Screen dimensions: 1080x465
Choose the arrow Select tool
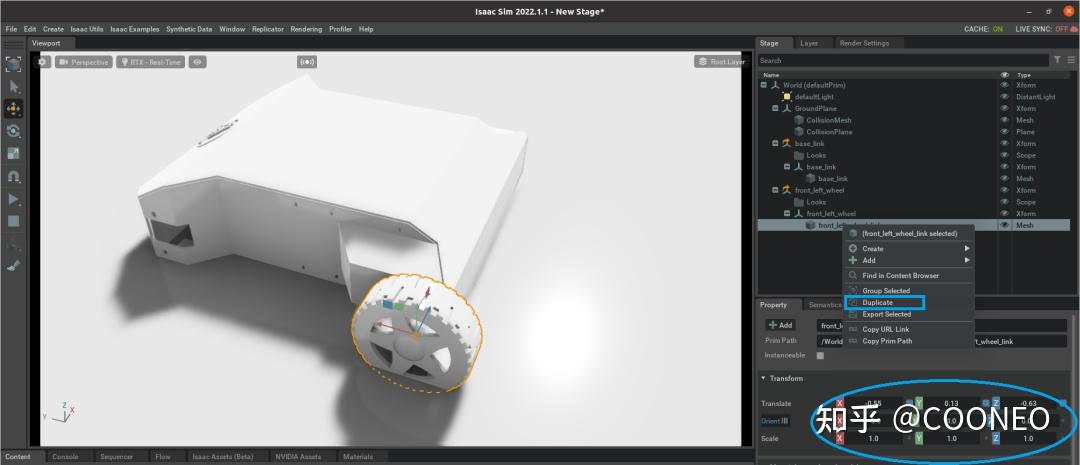pos(14,87)
